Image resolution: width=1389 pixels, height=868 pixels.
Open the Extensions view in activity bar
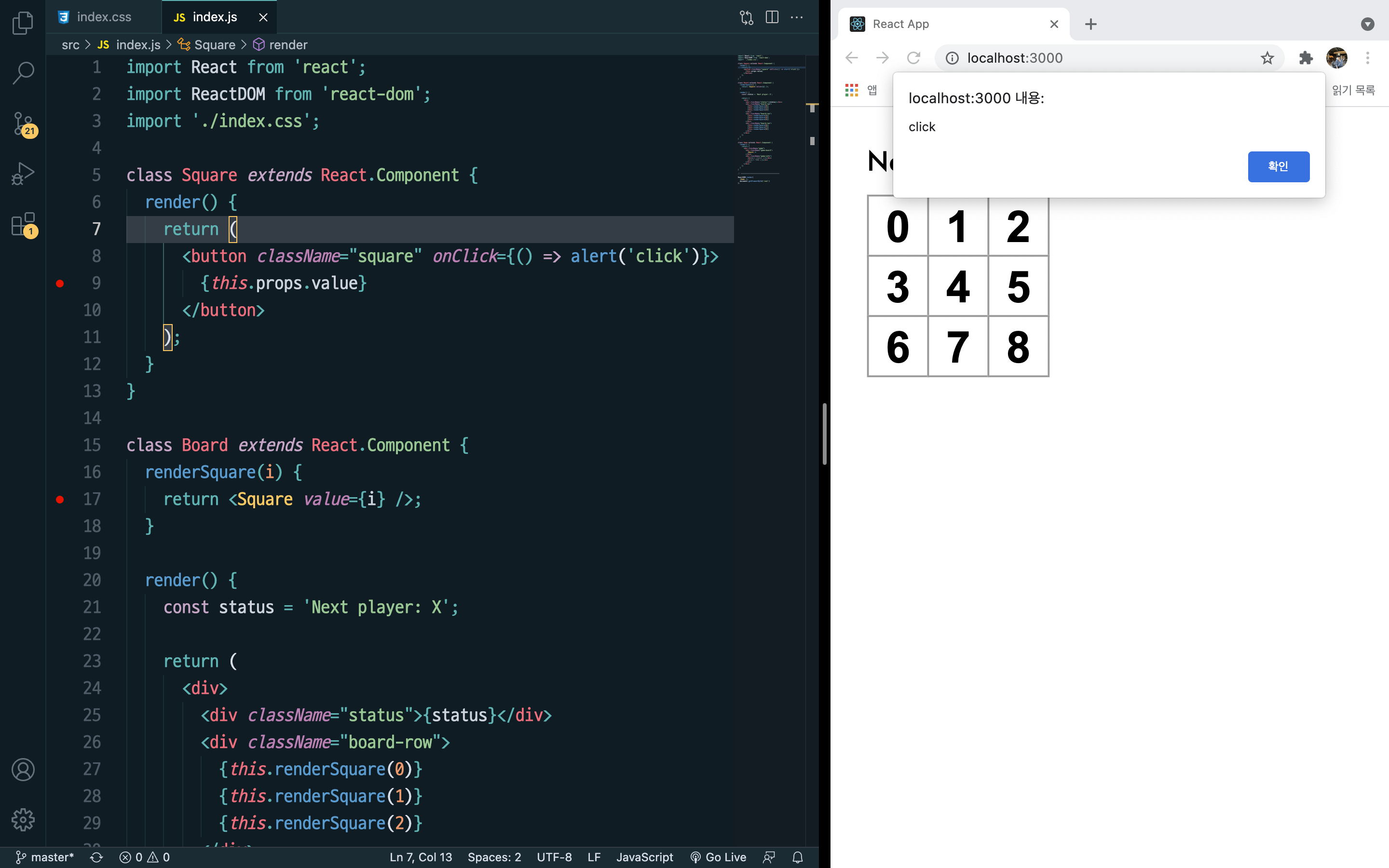coord(23,224)
